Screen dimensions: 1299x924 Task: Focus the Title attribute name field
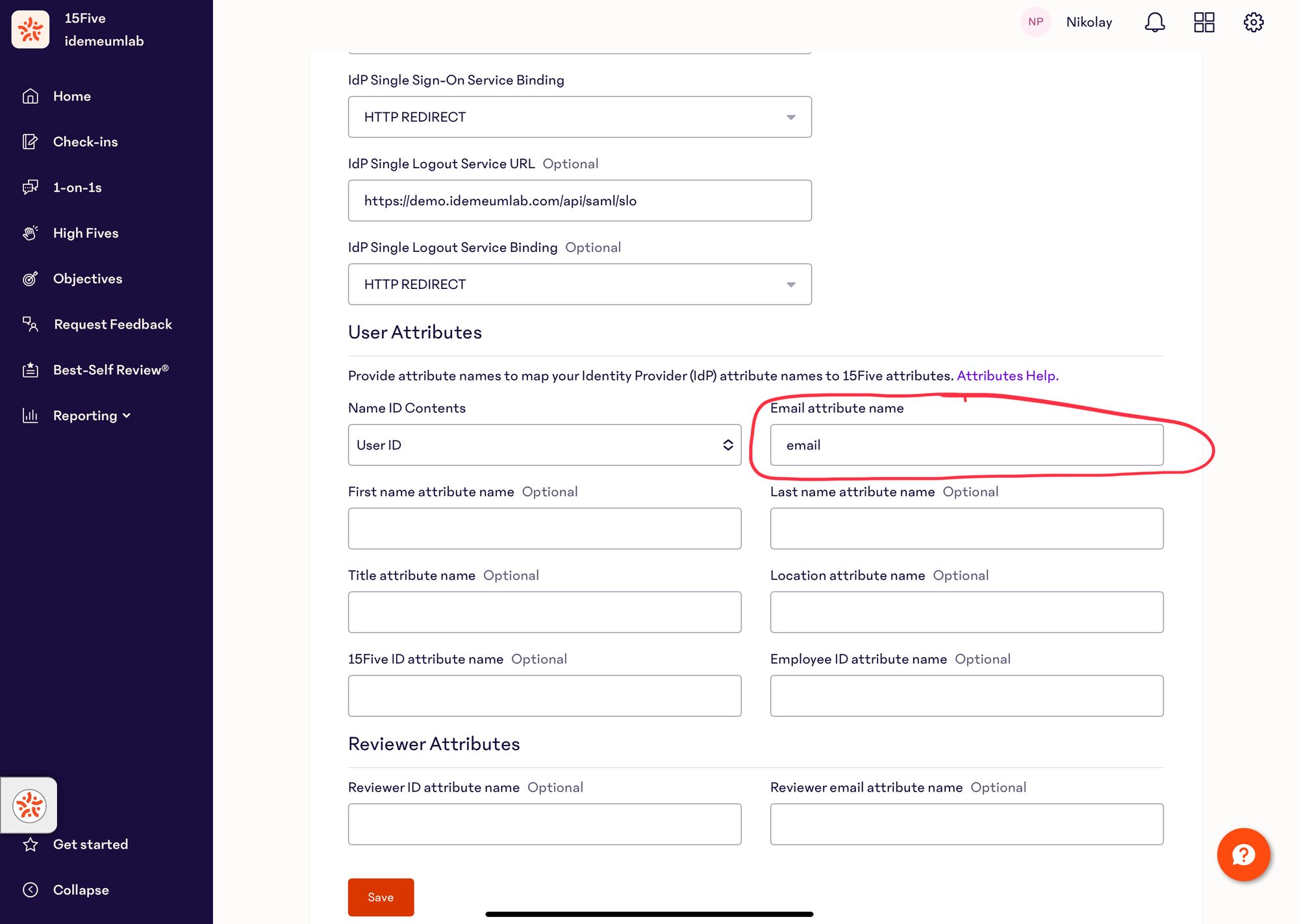(544, 612)
